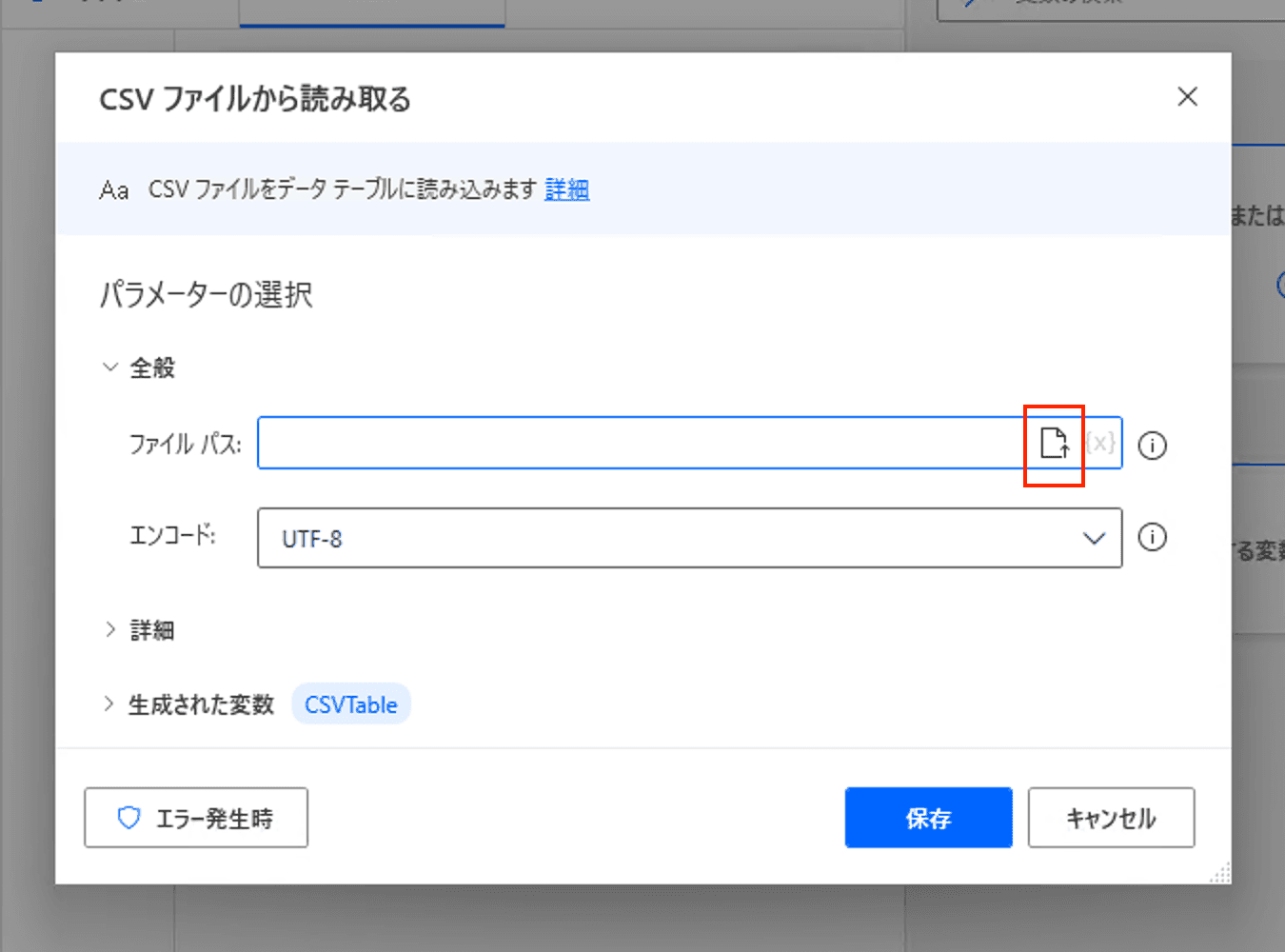Click the {x} variable picker icon
This screenshot has width=1285, height=952.
pos(1100,444)
